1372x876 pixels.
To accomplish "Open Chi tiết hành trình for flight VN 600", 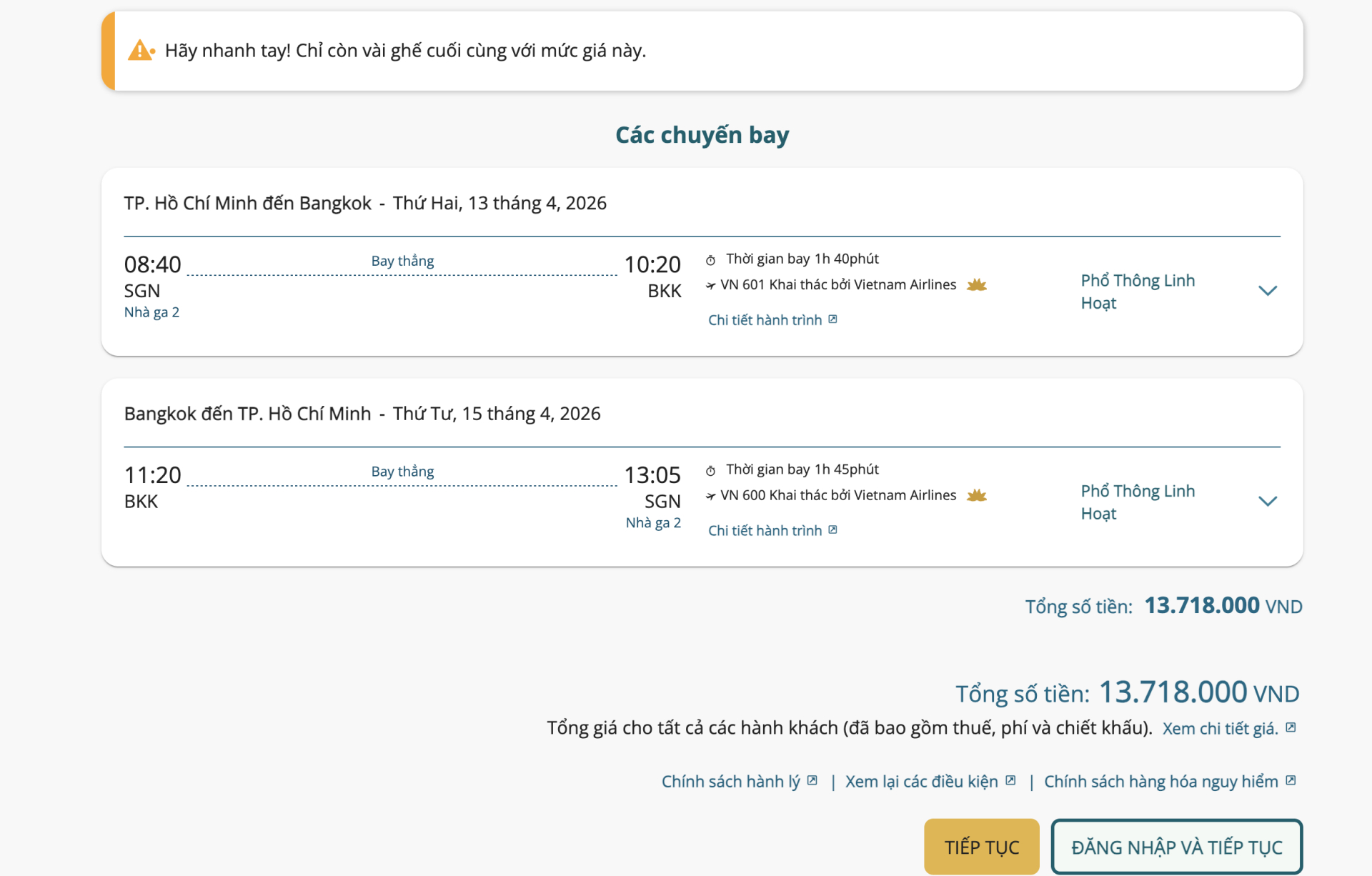I will click(765, 531).
